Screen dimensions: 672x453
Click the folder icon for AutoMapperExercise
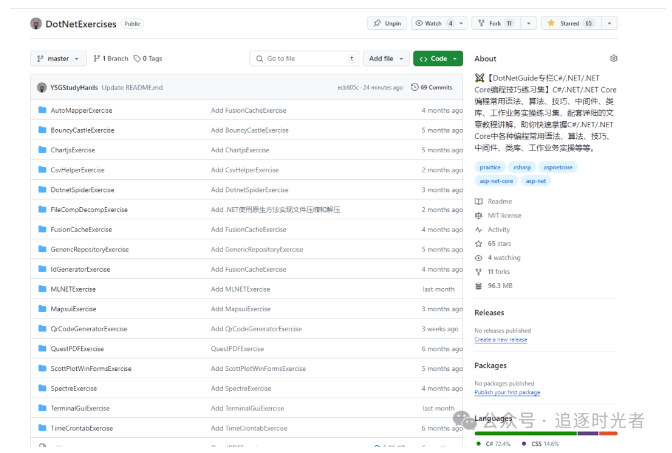(42, 110)
